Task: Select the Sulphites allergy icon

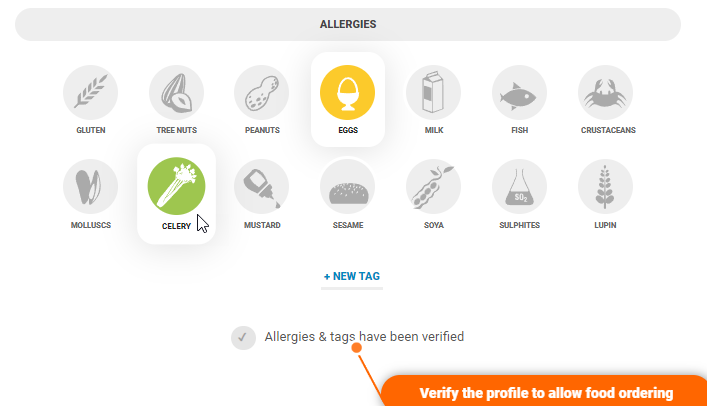Action: [x=519, y=187]
